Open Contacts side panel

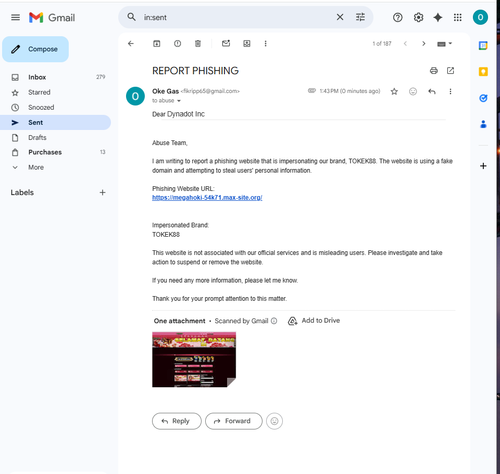pos(483,124)
